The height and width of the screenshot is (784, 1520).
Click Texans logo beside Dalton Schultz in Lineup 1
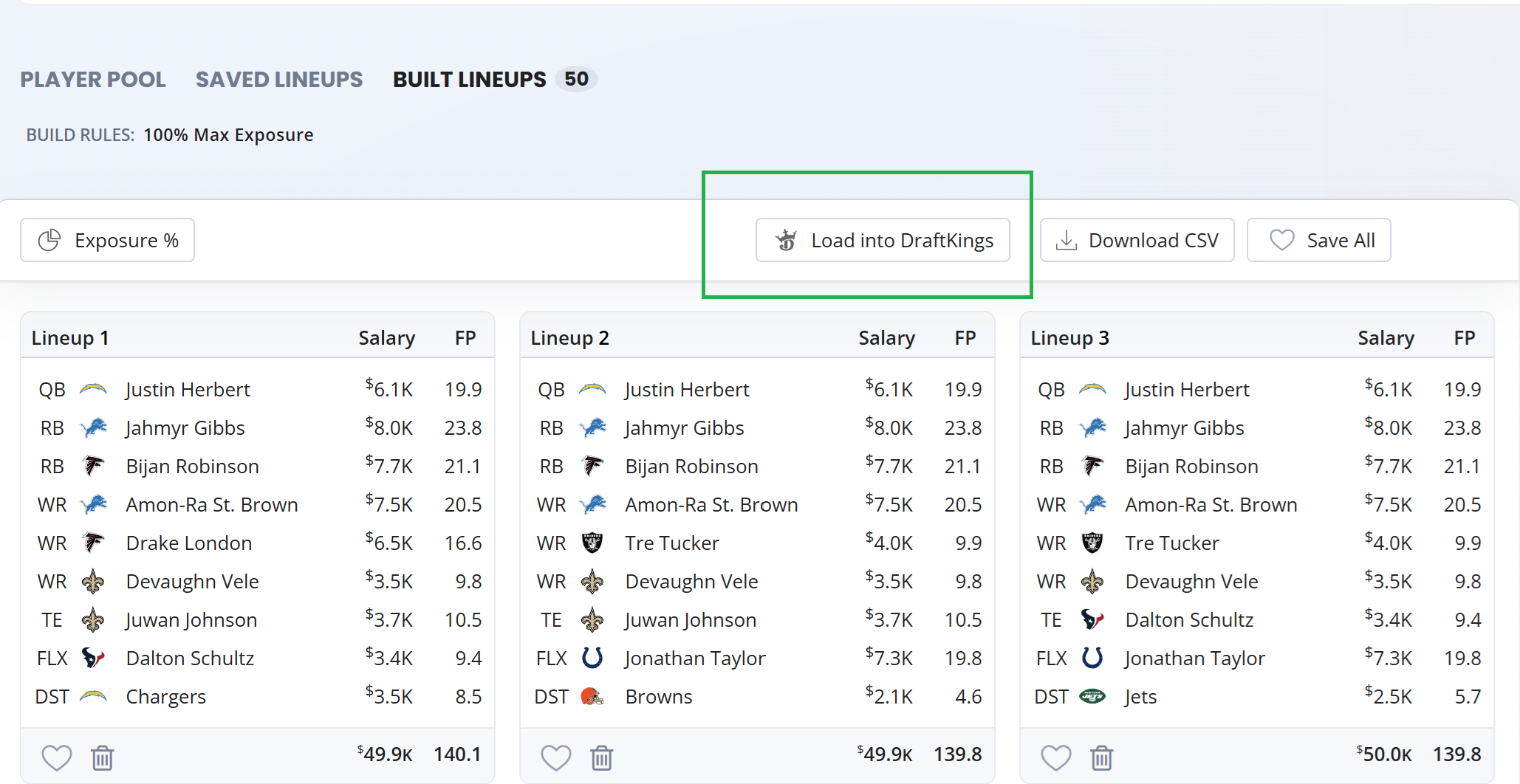93,658
